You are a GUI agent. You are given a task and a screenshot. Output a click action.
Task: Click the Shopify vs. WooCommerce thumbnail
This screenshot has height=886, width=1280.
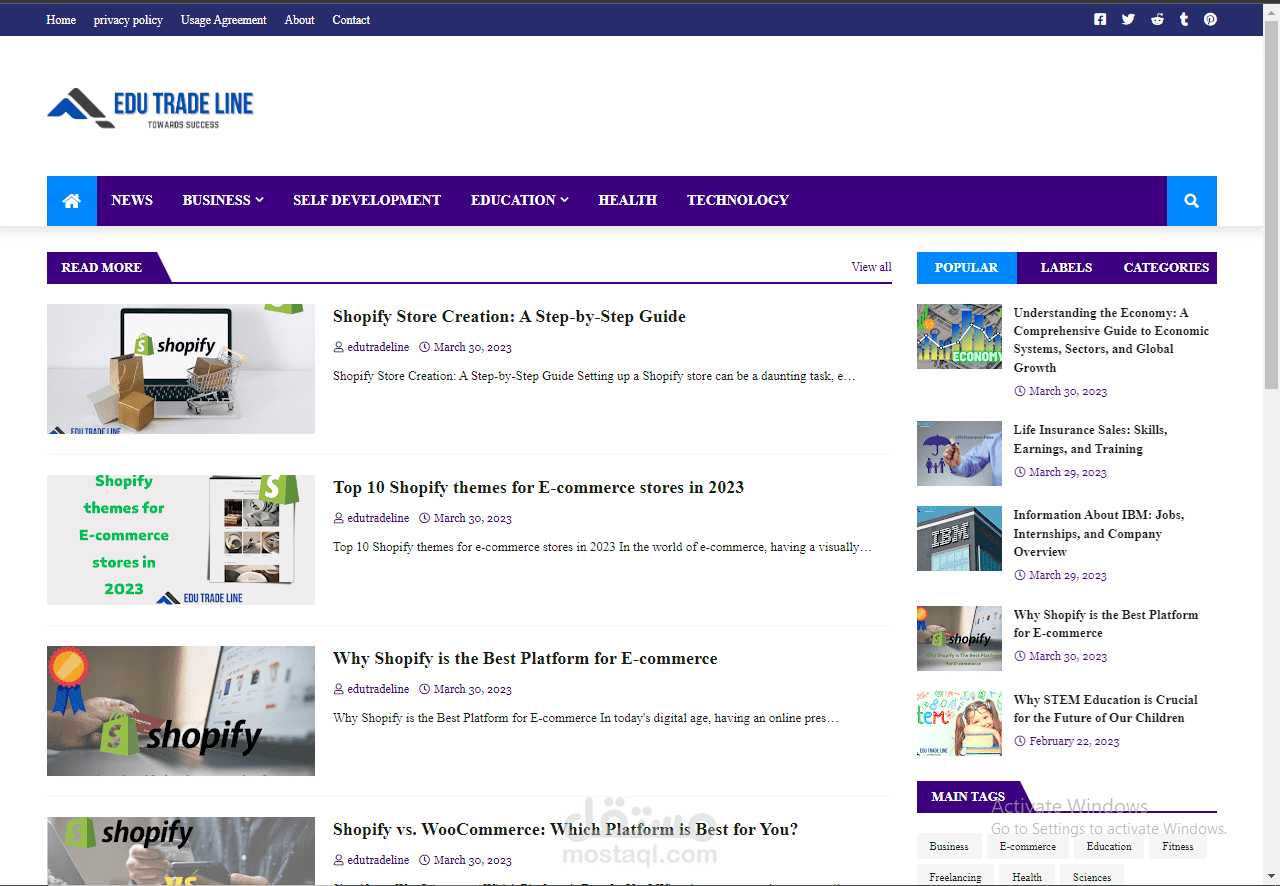click(181, 851)
